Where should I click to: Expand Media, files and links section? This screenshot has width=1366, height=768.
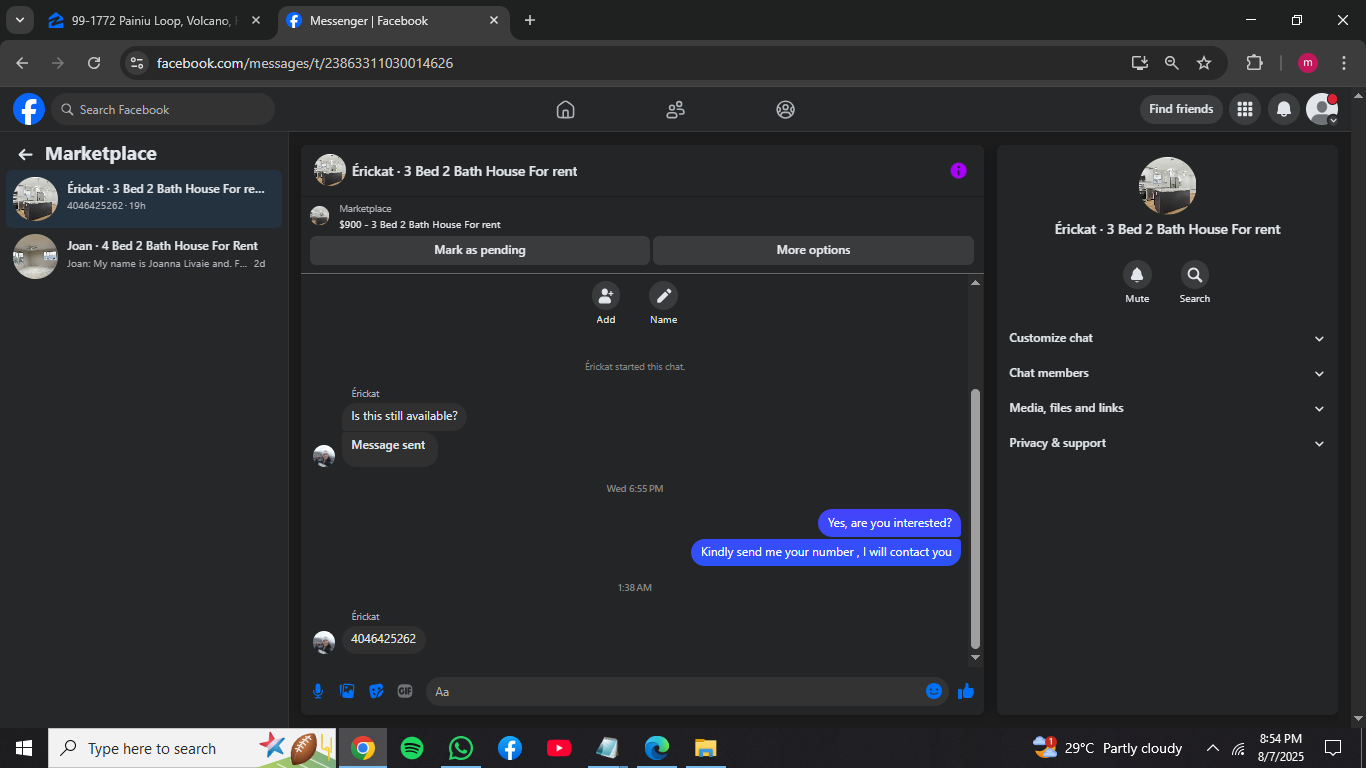click(x=1167, y=408)
